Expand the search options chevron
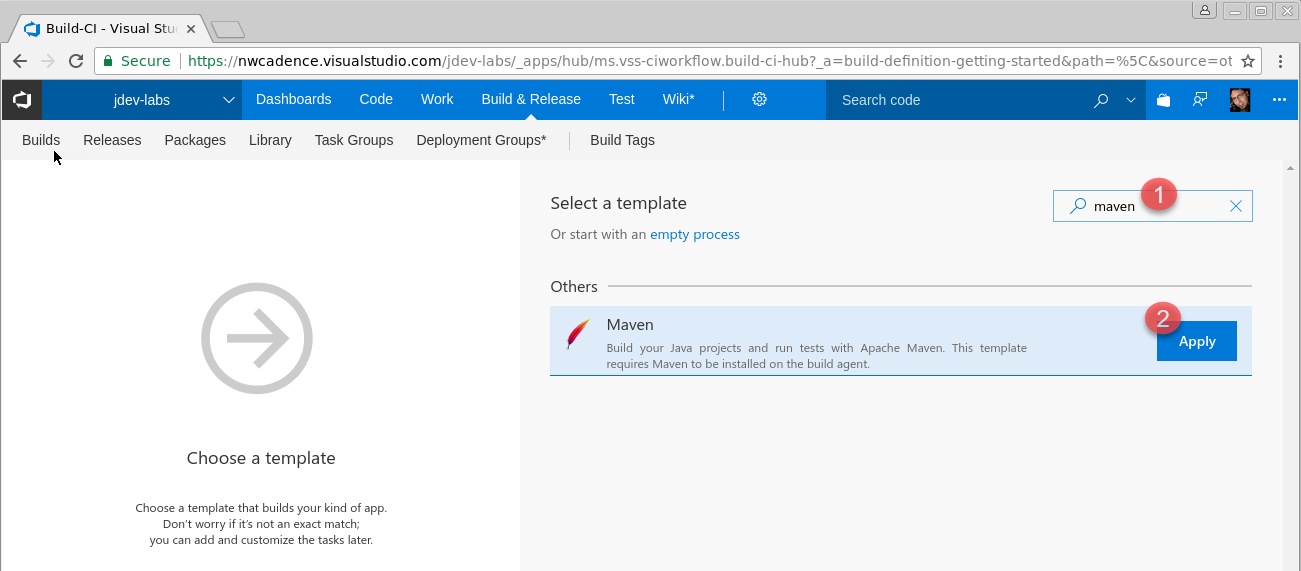Image resolution: width=1301 pixels, height=571 pixels. tap(1131, 100)
